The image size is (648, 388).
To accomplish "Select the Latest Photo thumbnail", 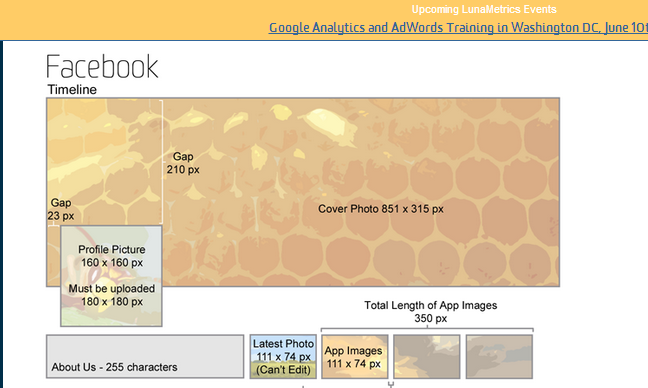I will pyautogui.click(x=283, y=357).
